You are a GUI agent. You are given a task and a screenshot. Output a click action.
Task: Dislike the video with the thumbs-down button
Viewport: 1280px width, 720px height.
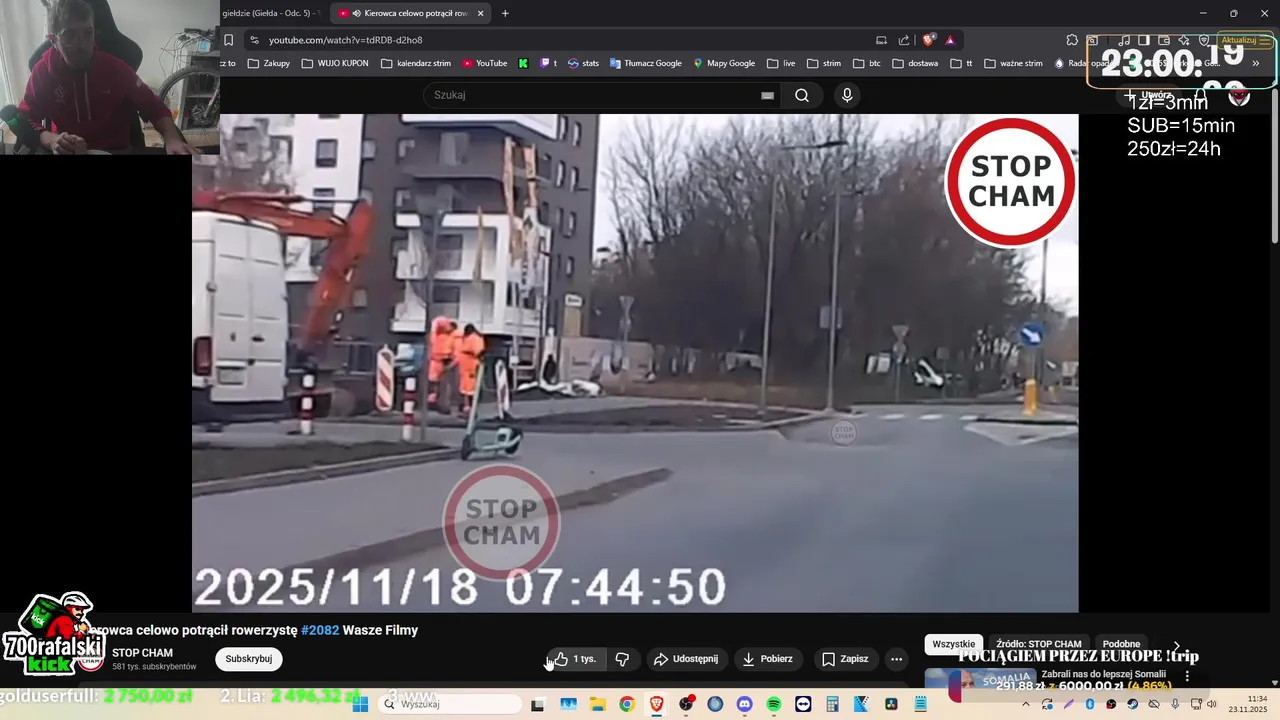coord(623,659)
